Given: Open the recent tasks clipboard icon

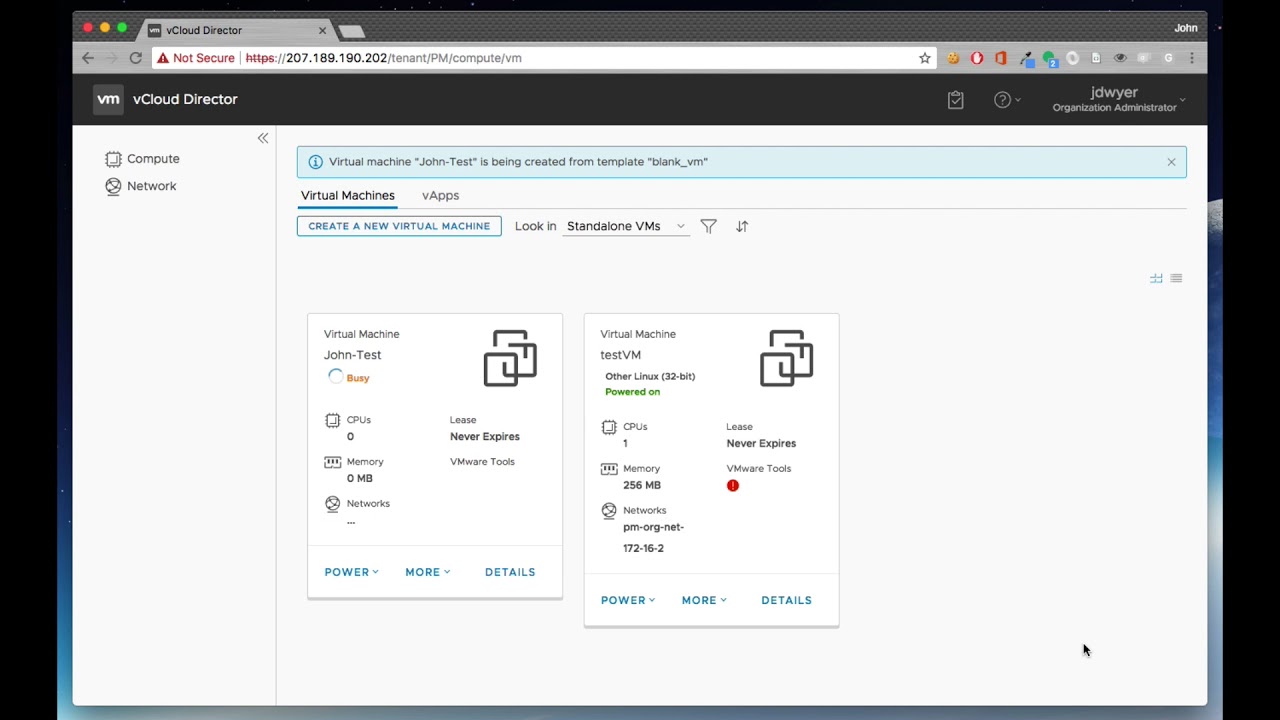Looking at the screenshot, I should pyautogui.click(x=955, y=100).
